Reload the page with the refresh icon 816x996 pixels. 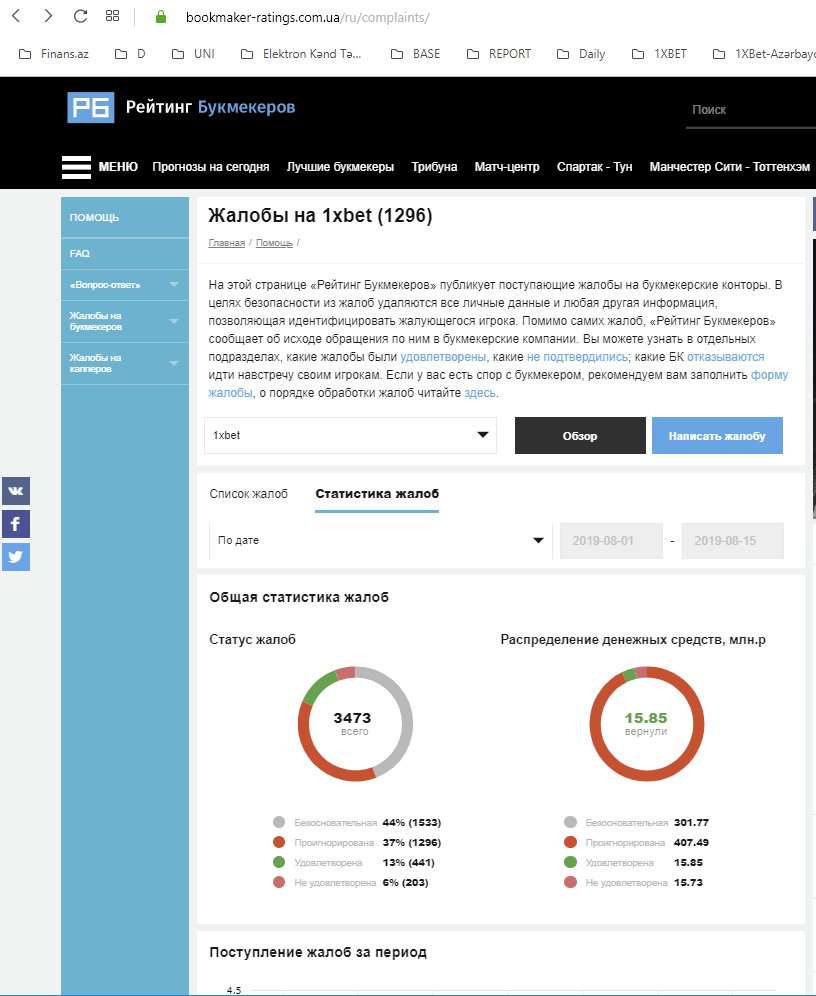coord(80,16)
